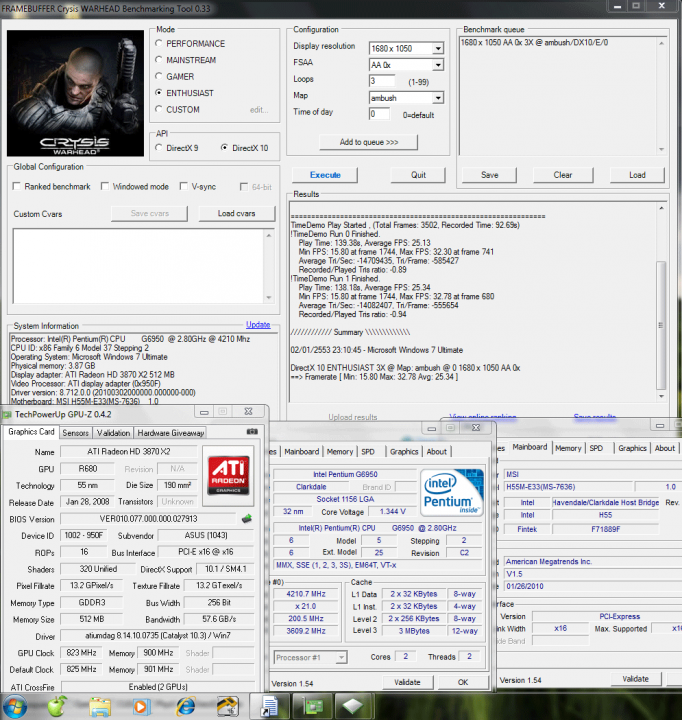Open GPU-Z Graphics Card tab
The width and height of the screenshot is (682, 720).
point(31,432)
